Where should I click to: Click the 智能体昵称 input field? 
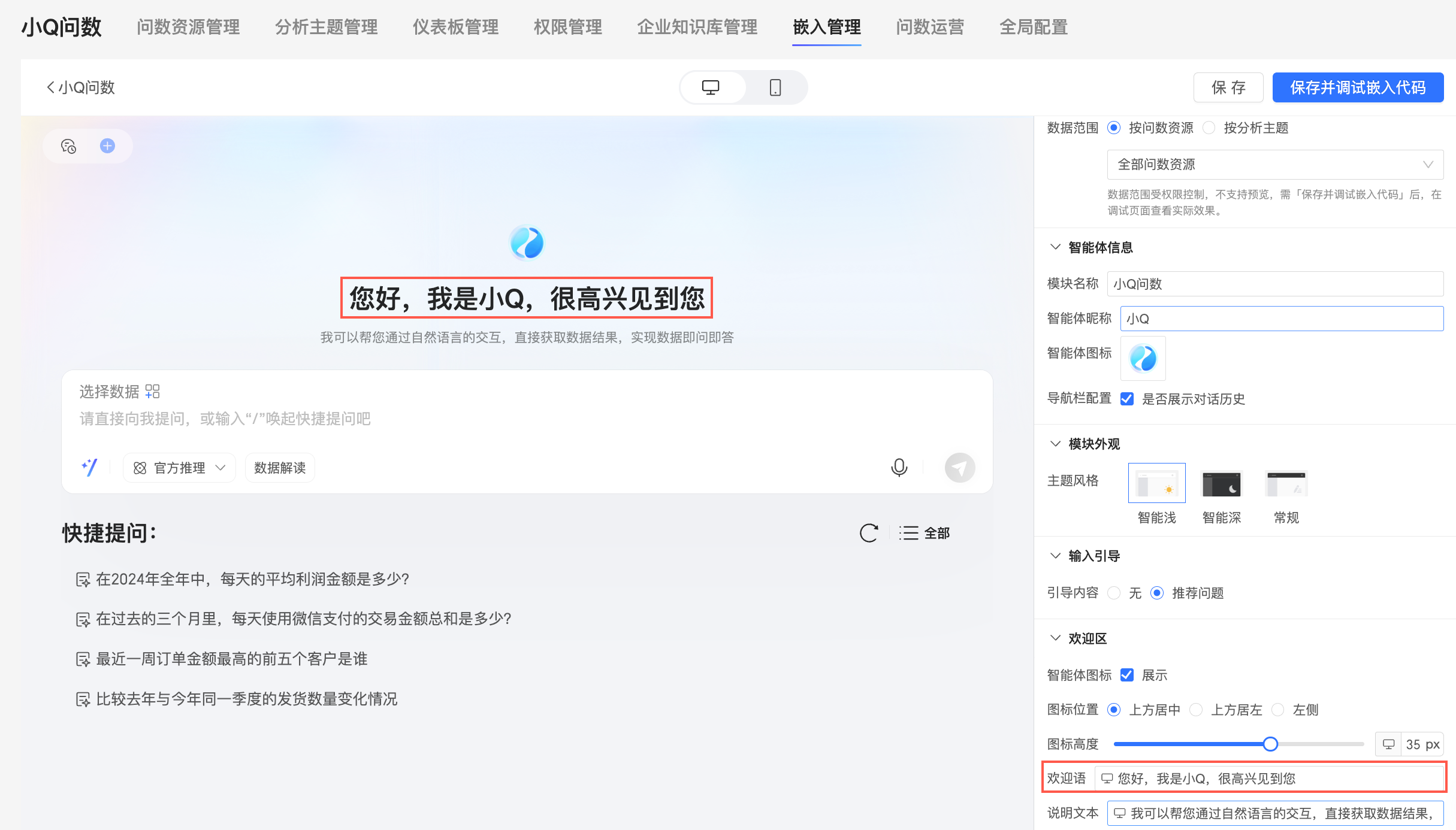[1282, 319]
